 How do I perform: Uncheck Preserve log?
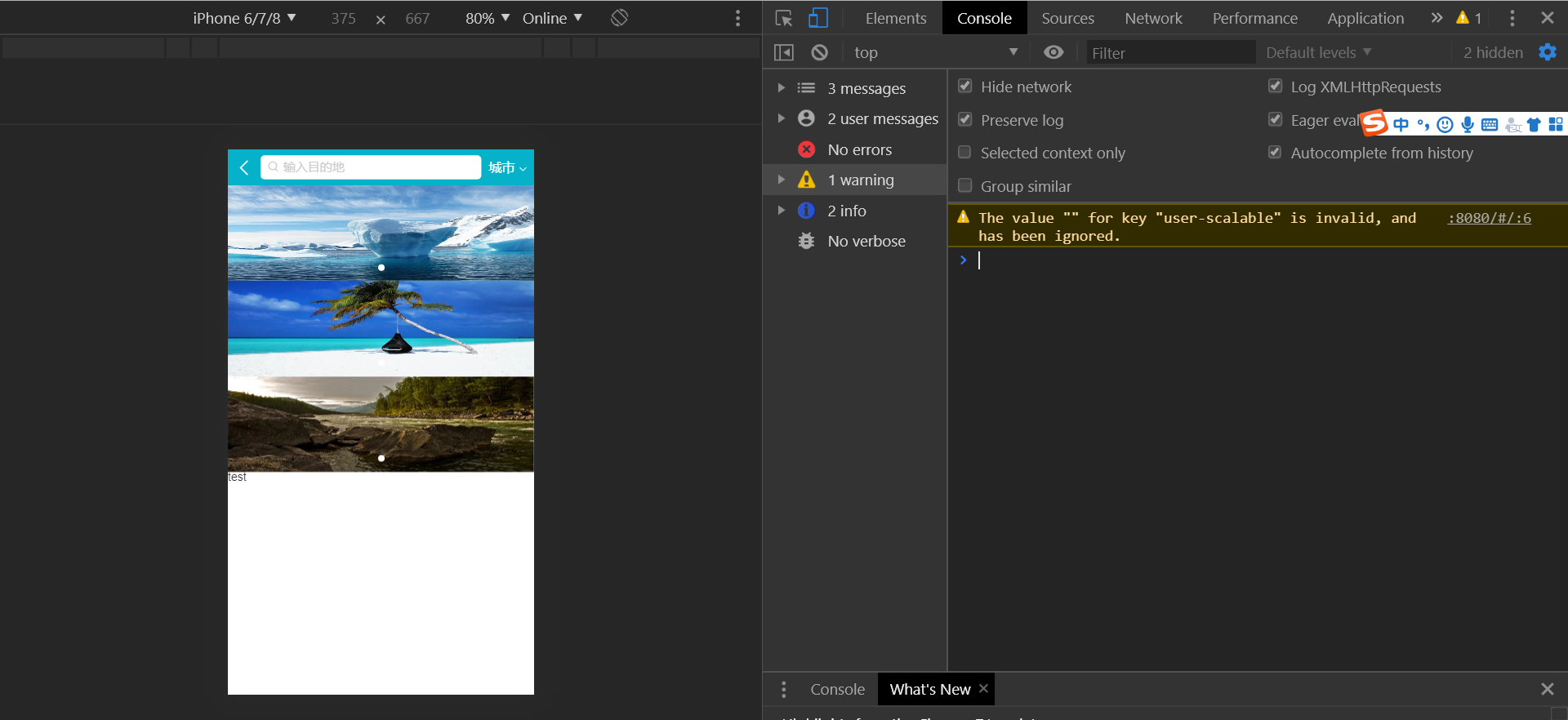964,119
